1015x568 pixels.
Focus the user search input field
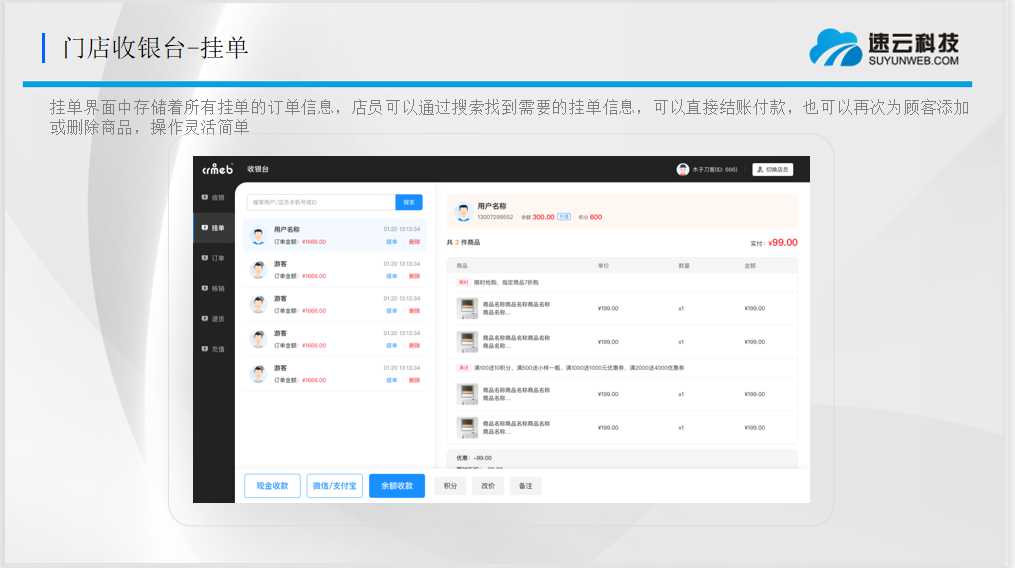pyautogui.click(x=320, y=202)
